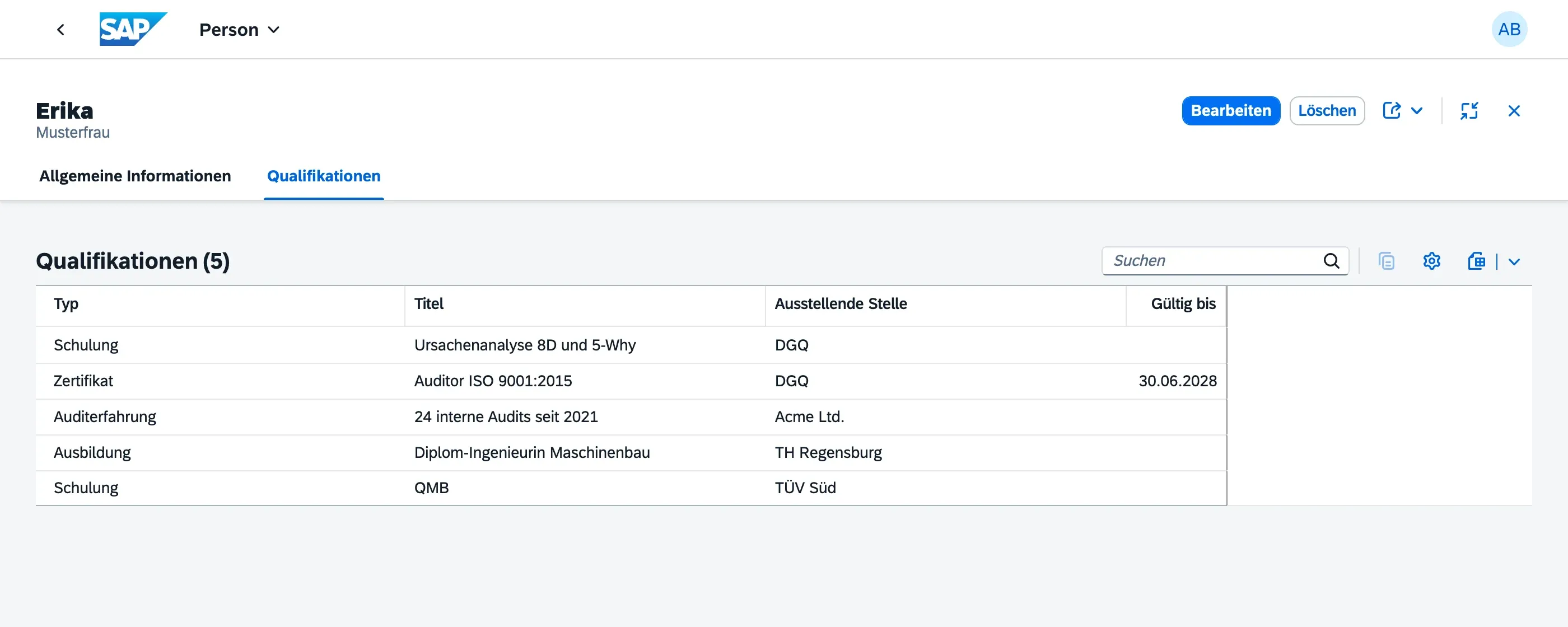Open the Person title dropdown
This screenshot has height=627, width=1568.
tap(239, 29)
